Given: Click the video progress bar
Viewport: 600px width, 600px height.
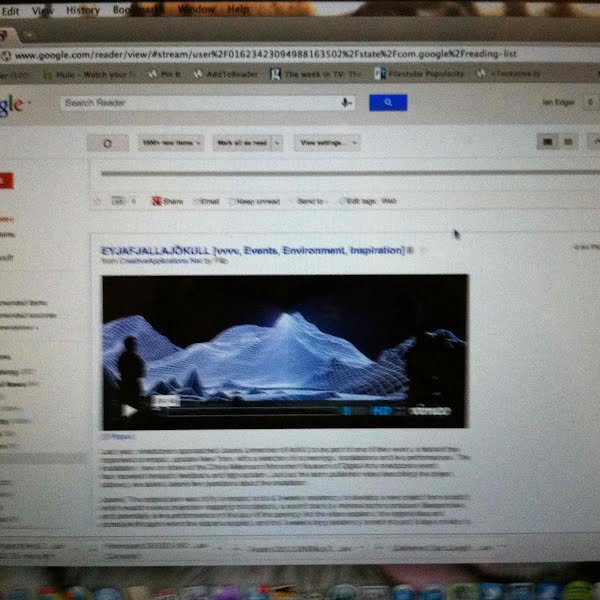Looking at the screenshot, I should pos(260,410).
